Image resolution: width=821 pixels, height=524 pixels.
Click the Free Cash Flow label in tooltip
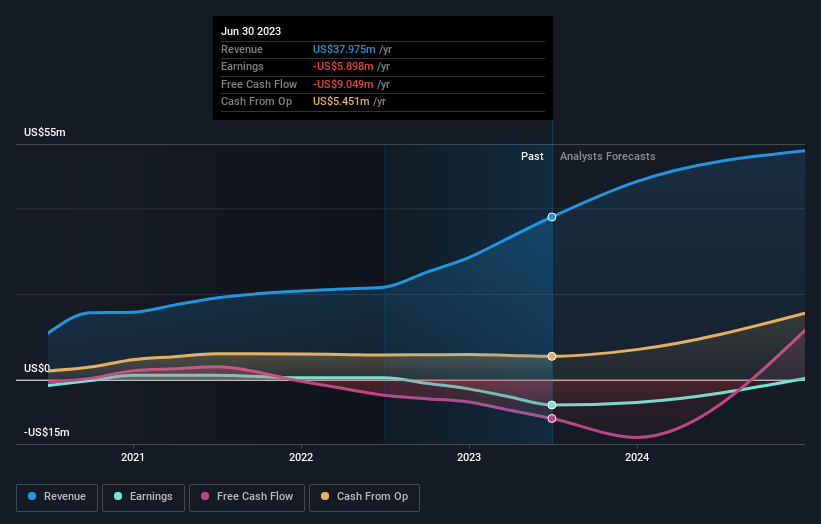click(259, 84)
